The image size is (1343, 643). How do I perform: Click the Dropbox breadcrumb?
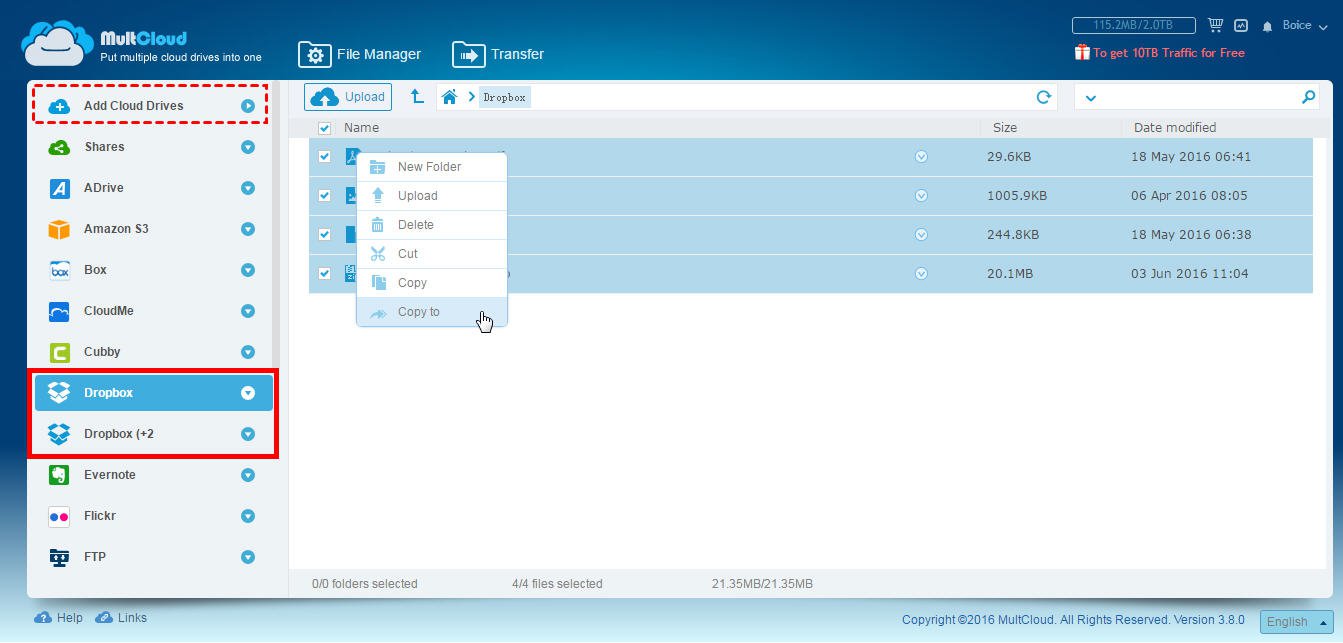(x=505, y=97)
